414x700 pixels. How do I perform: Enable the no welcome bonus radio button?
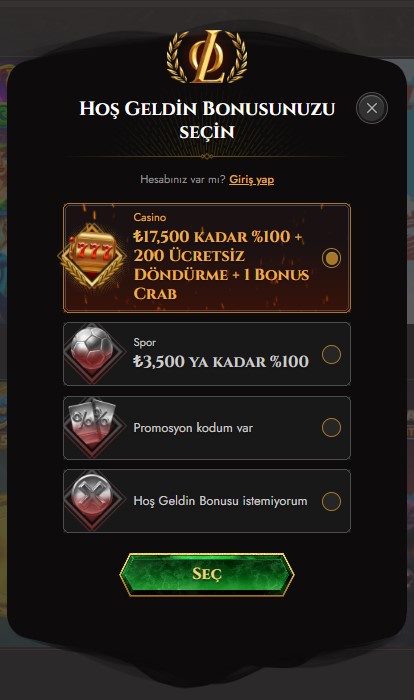pos(331,501)
